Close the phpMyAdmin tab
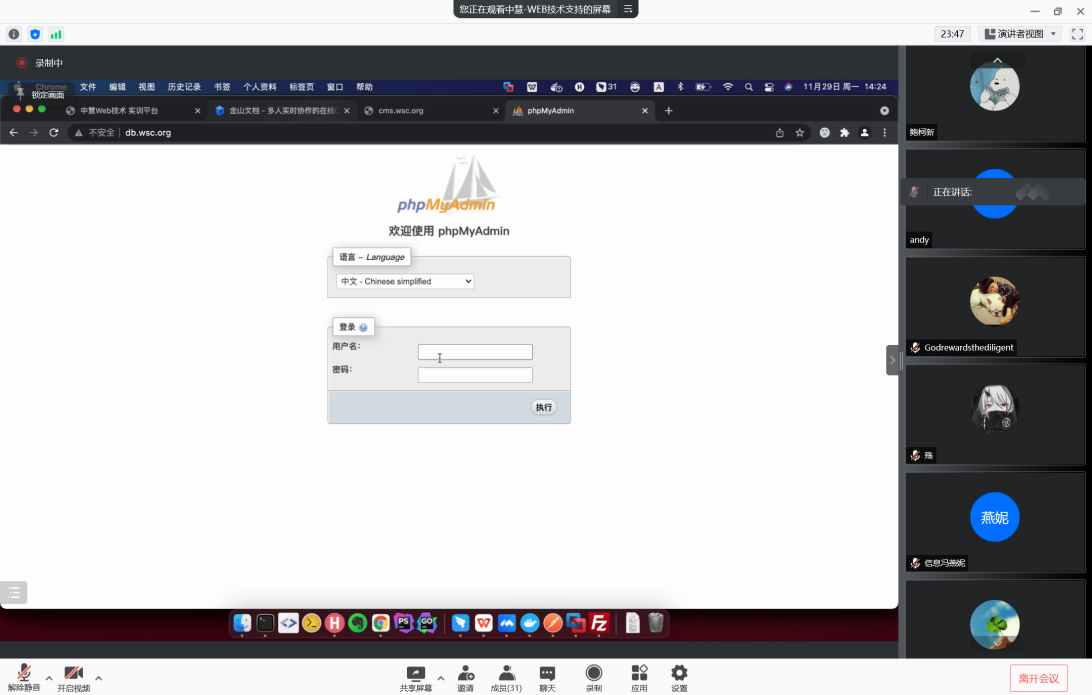The height and width of the screenshot is (695, 1092). (645, 111)
